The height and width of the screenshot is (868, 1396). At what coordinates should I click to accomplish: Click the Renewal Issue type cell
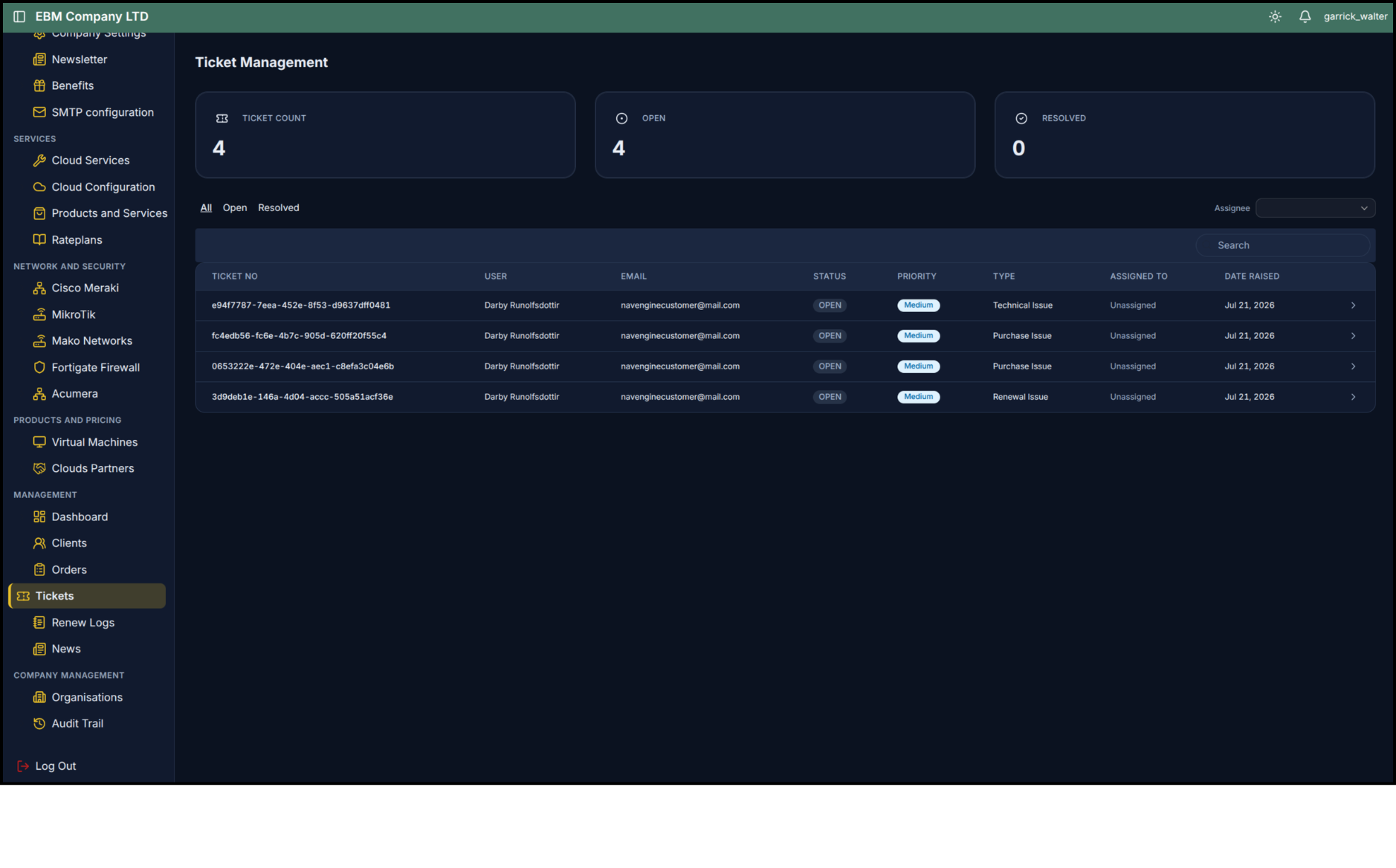(1021, 397)
